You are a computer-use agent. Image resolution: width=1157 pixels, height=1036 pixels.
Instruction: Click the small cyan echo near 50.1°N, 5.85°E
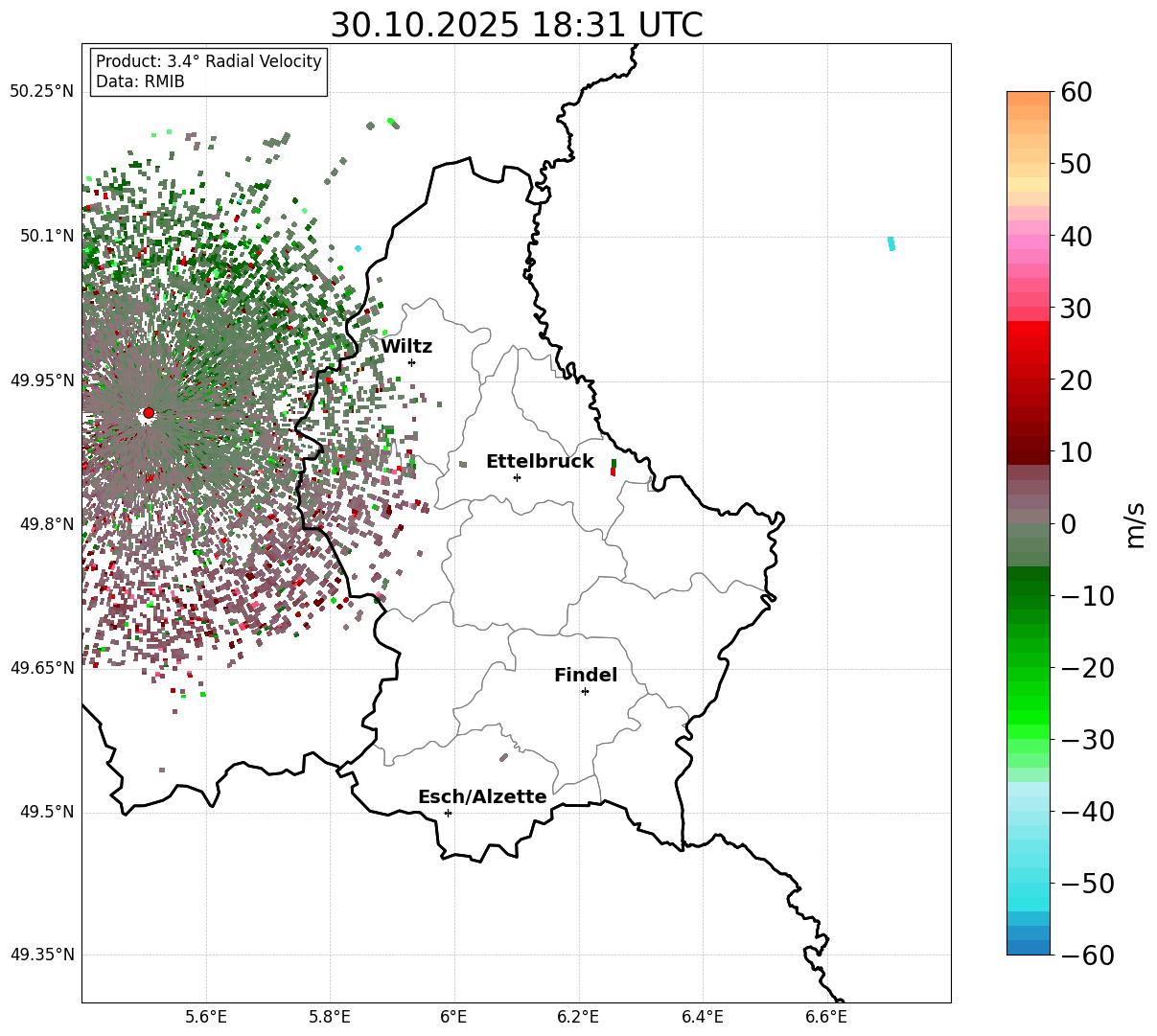359,248
